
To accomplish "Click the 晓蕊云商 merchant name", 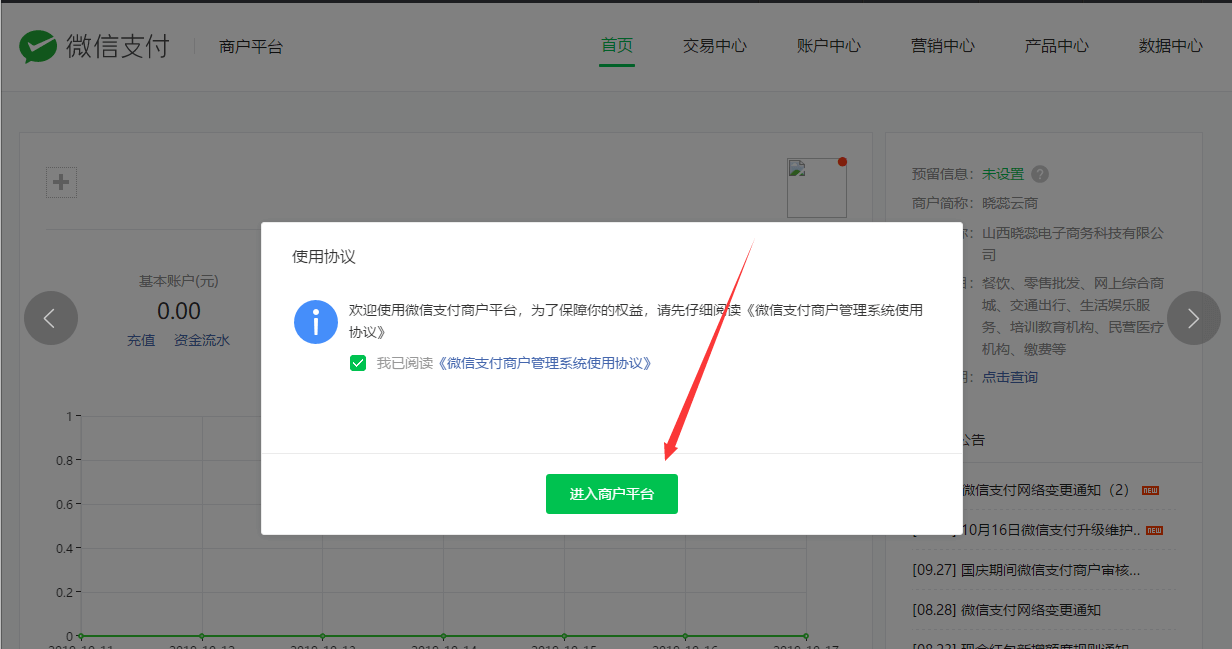I will [x=1010, y=203].
